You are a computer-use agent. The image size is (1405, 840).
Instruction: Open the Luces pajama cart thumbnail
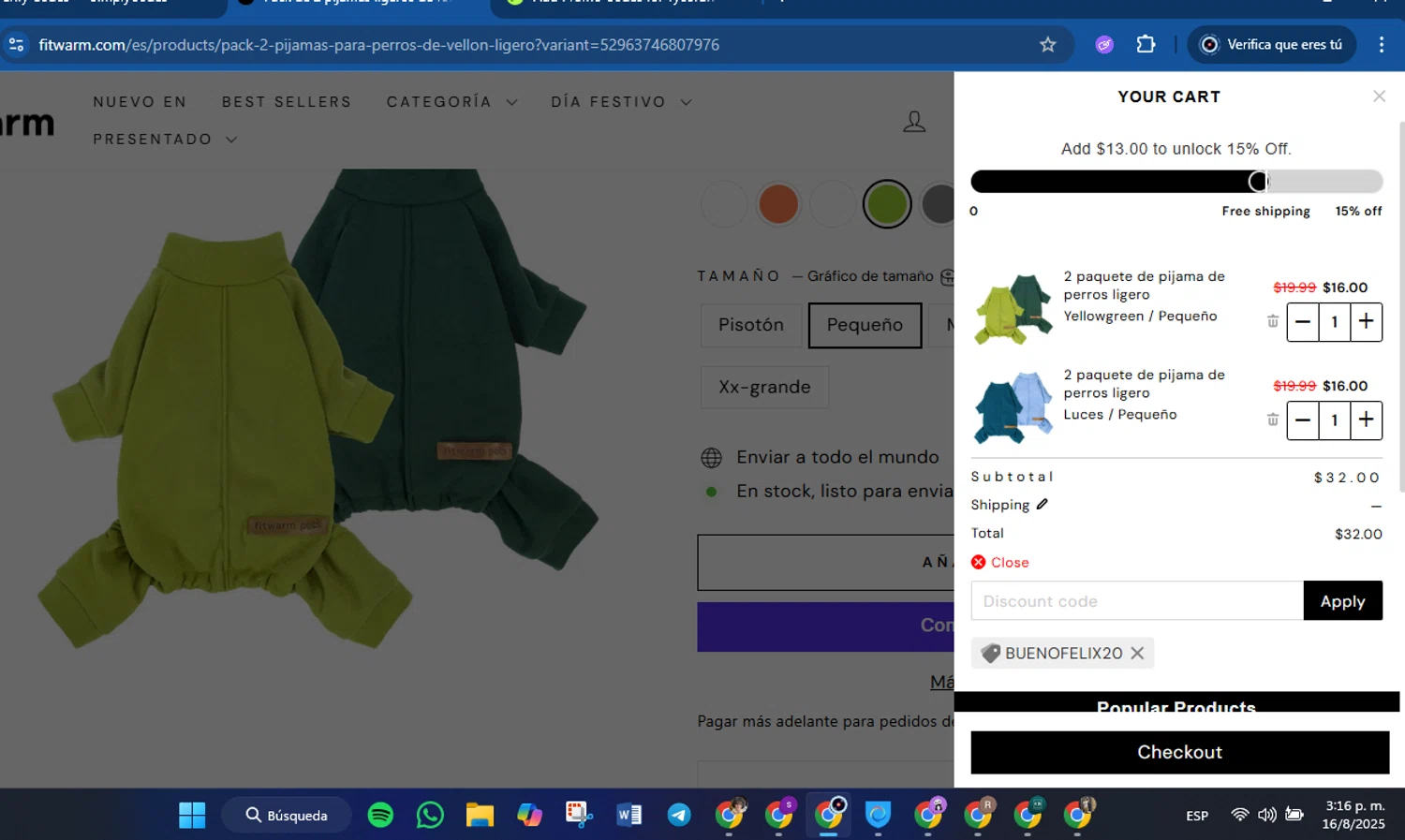pyautogui.click(x=1013, y=407)
